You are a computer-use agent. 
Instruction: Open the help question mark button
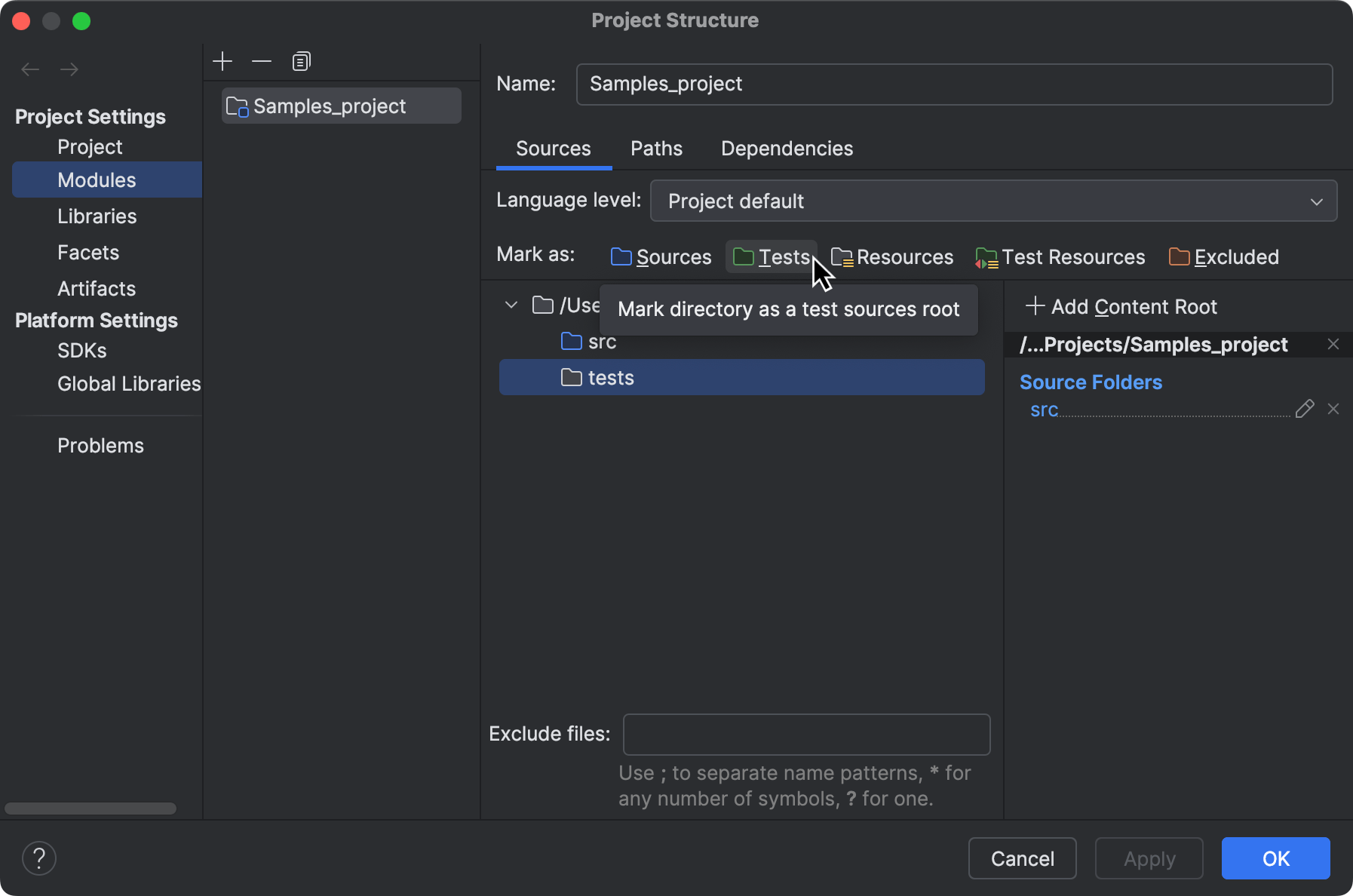point(39,858)
